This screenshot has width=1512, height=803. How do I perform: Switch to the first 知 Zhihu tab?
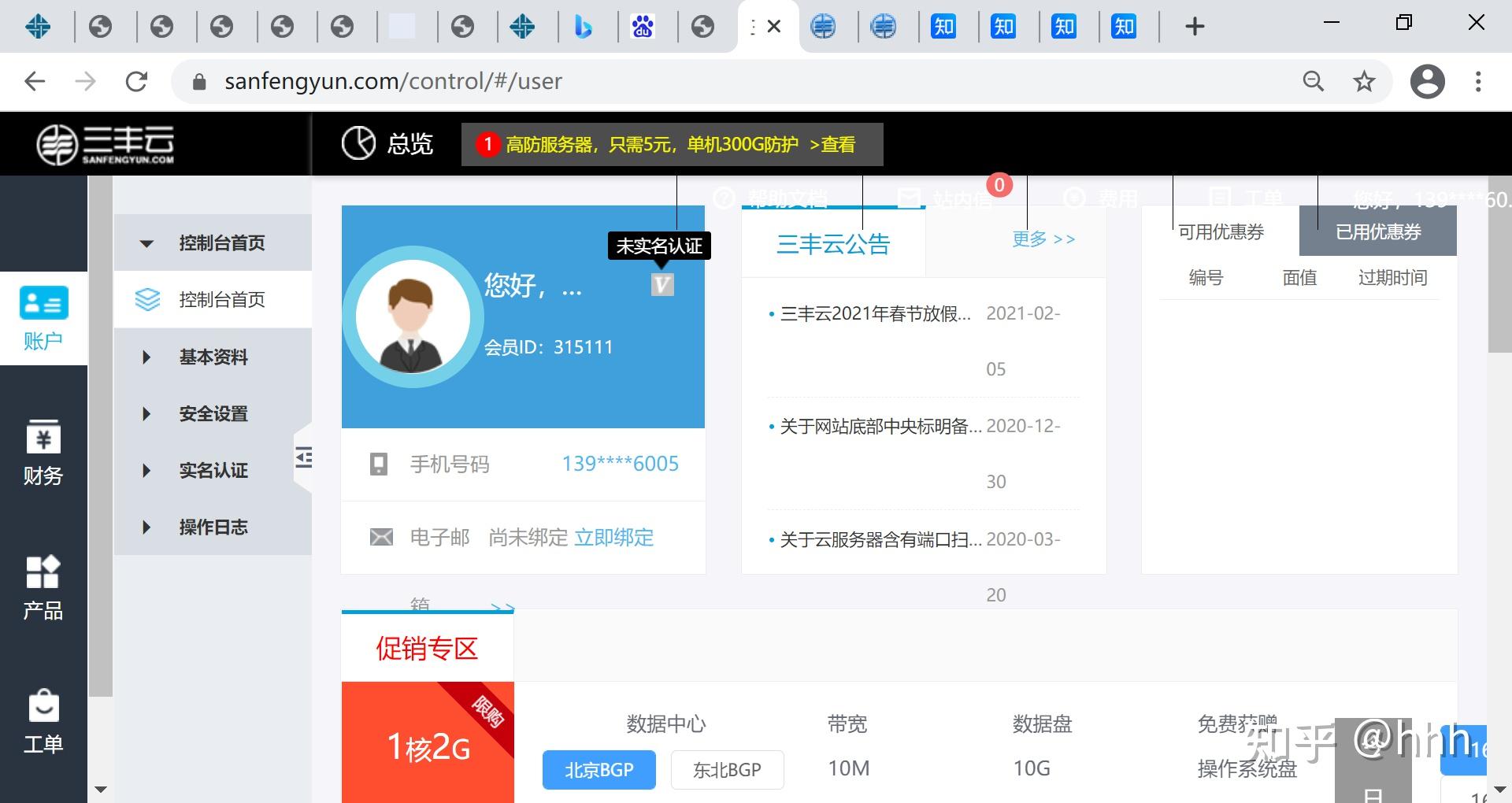(x=943, y=27)
